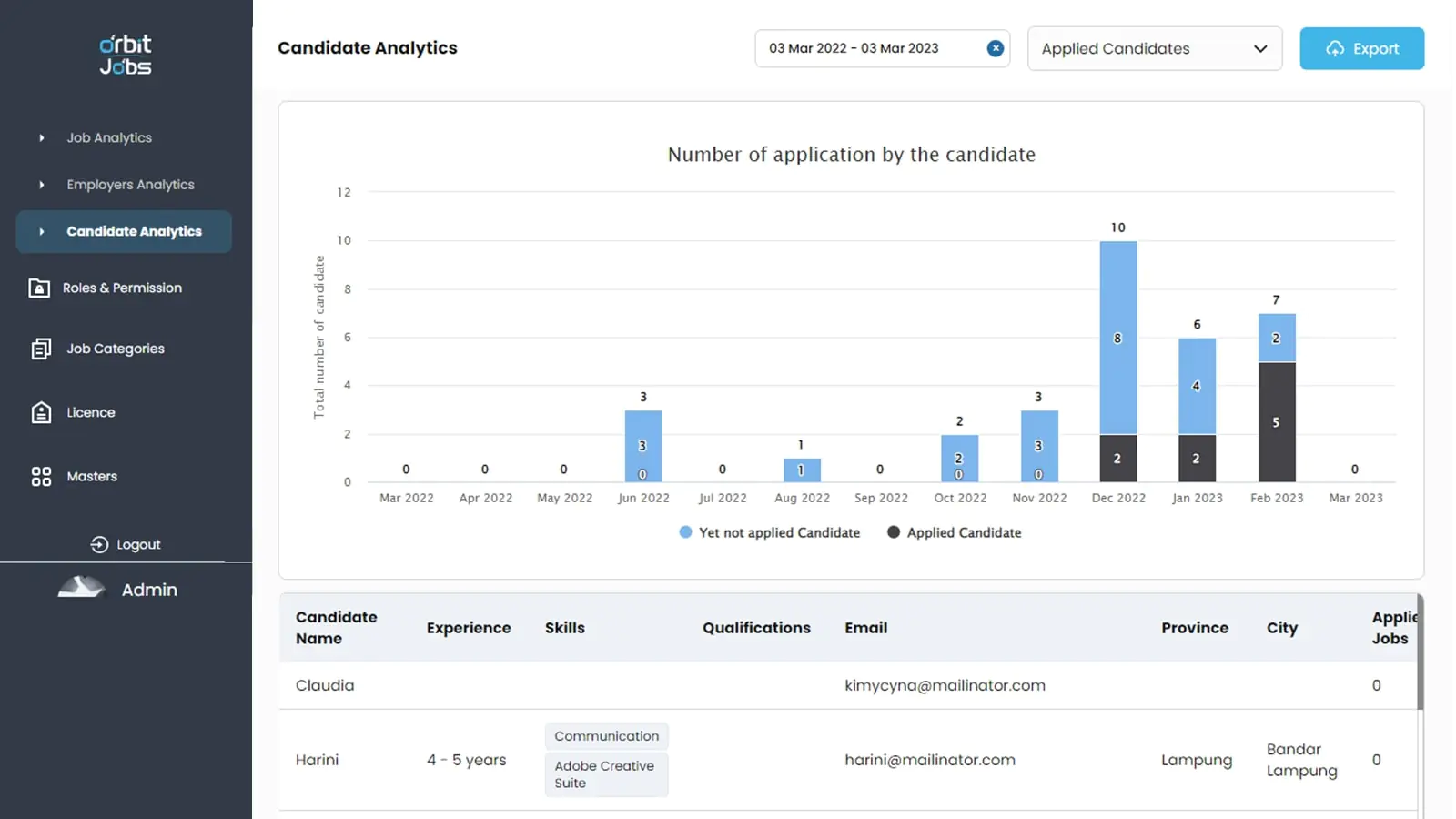1456x819 pixels.
Task: Click the Jun 2022 bar
Action: 643,446
